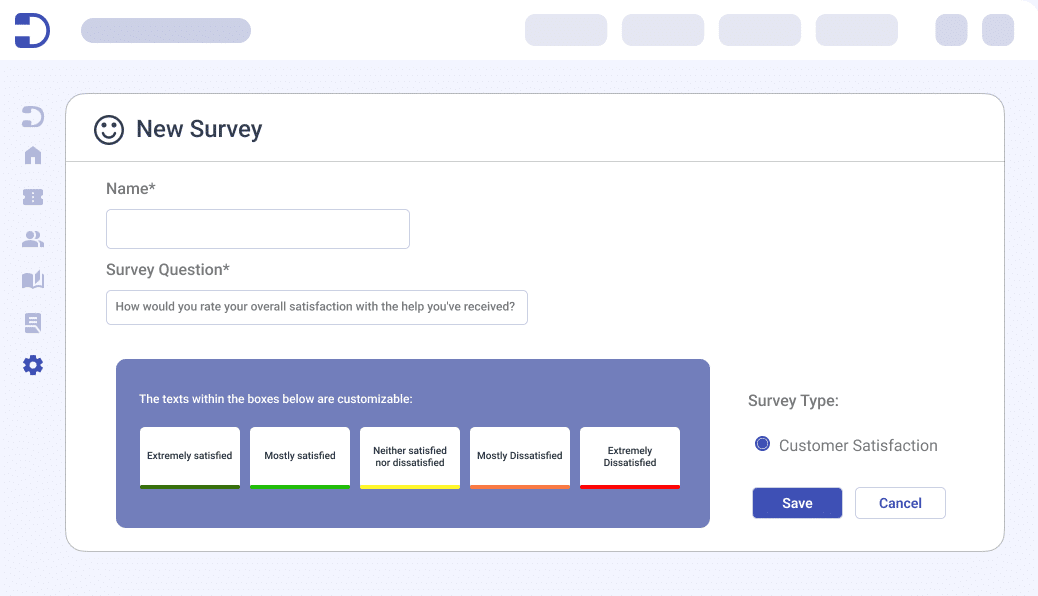1038x596 pixels.
Task: Open Settings gear icon in sidebar
Action: tap(33, 365)
